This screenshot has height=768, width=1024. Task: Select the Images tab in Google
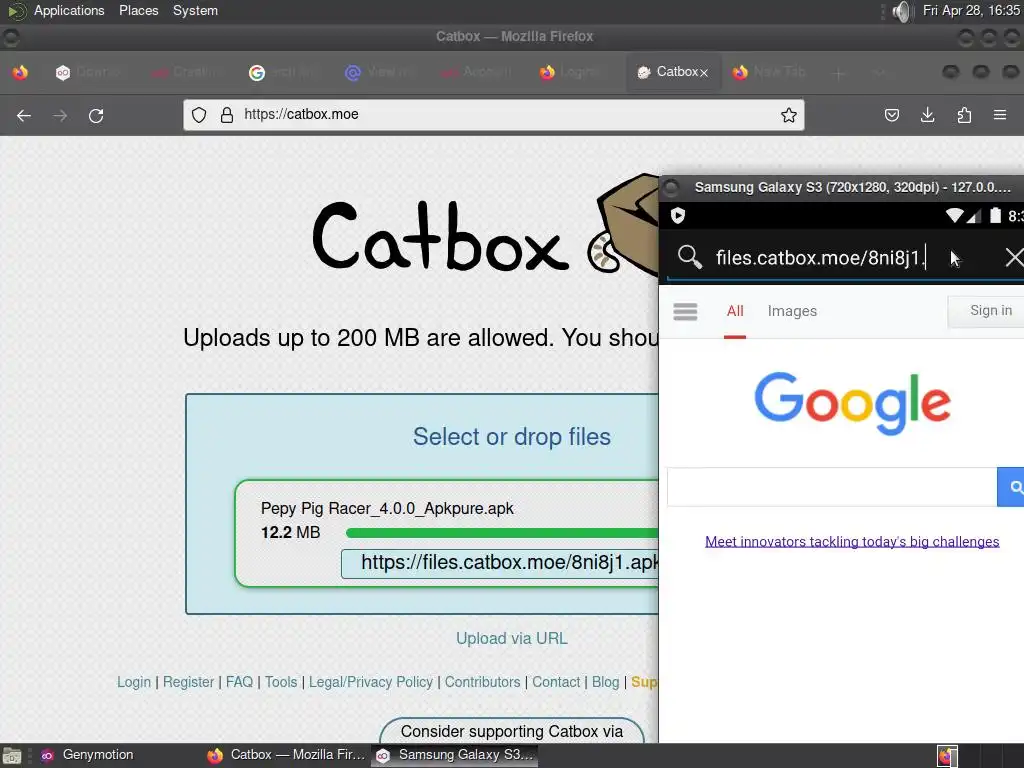pos(792,312)
